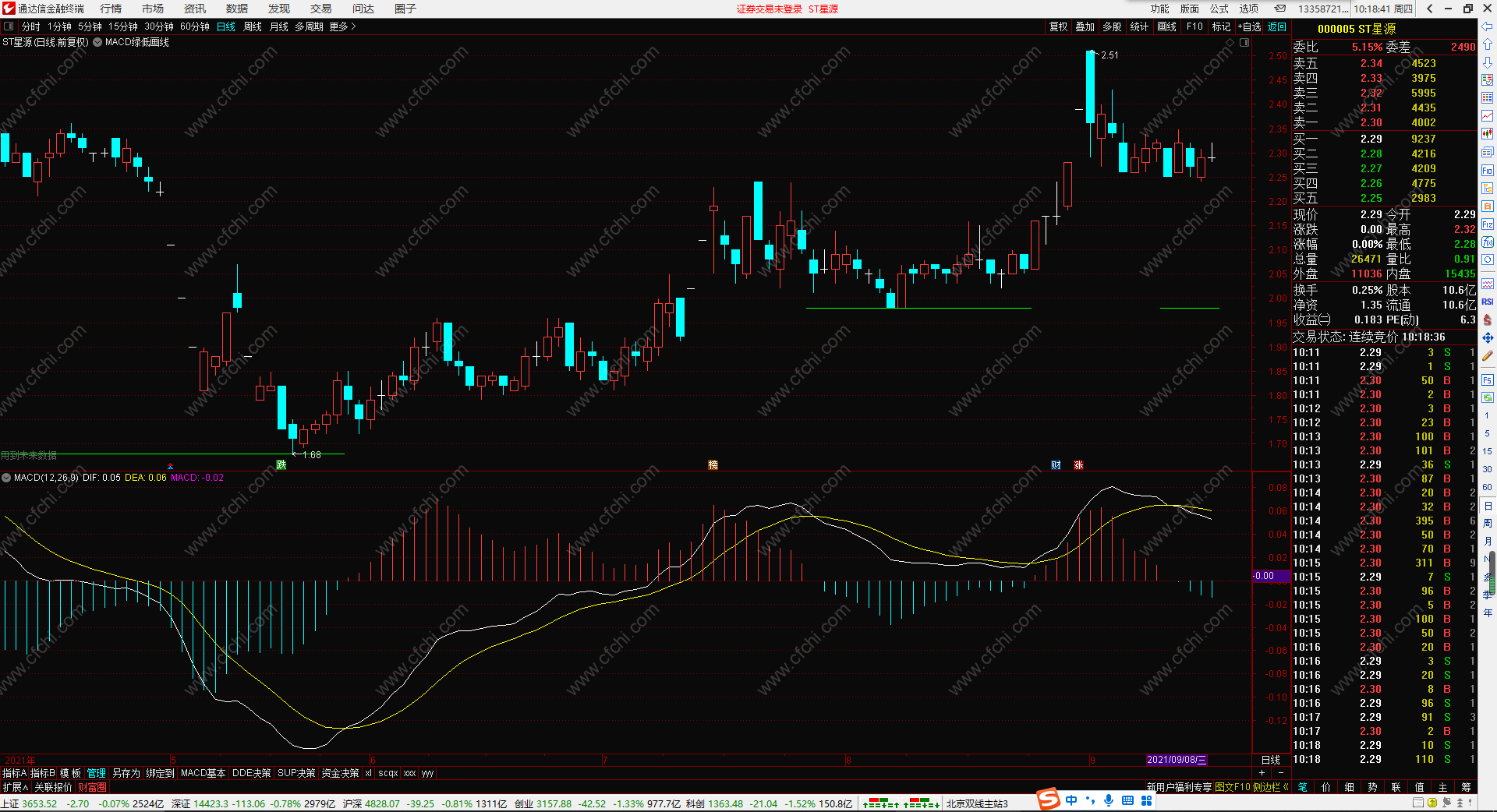
Task: Click the small window icon left of 分时
Action: 9,26
